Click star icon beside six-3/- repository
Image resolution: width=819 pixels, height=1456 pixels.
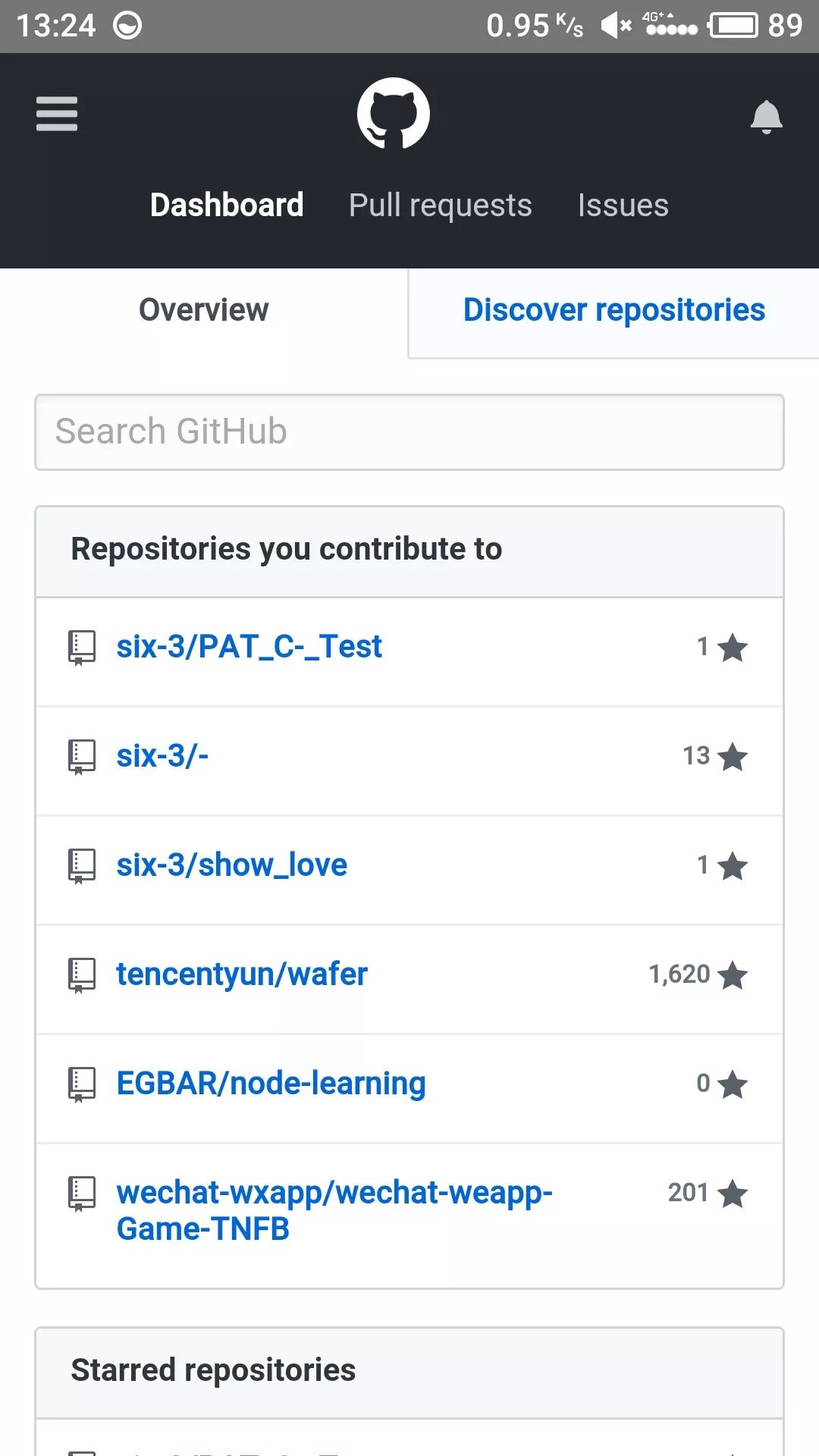pyautogui.click(x=733, y=757)
